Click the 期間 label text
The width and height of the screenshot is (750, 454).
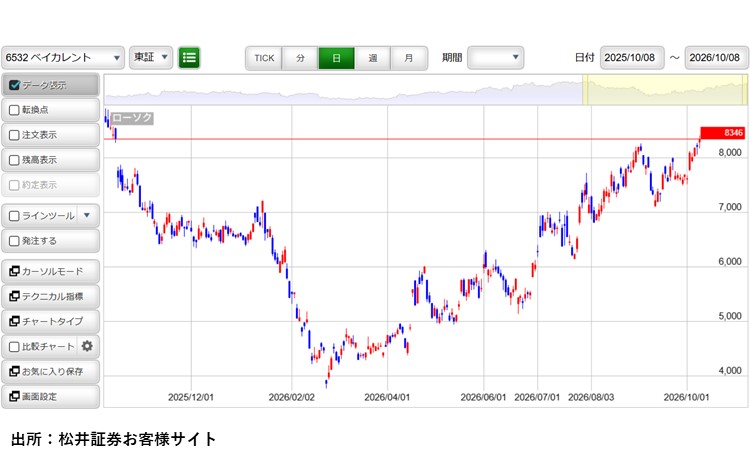(x=452, y=58)
